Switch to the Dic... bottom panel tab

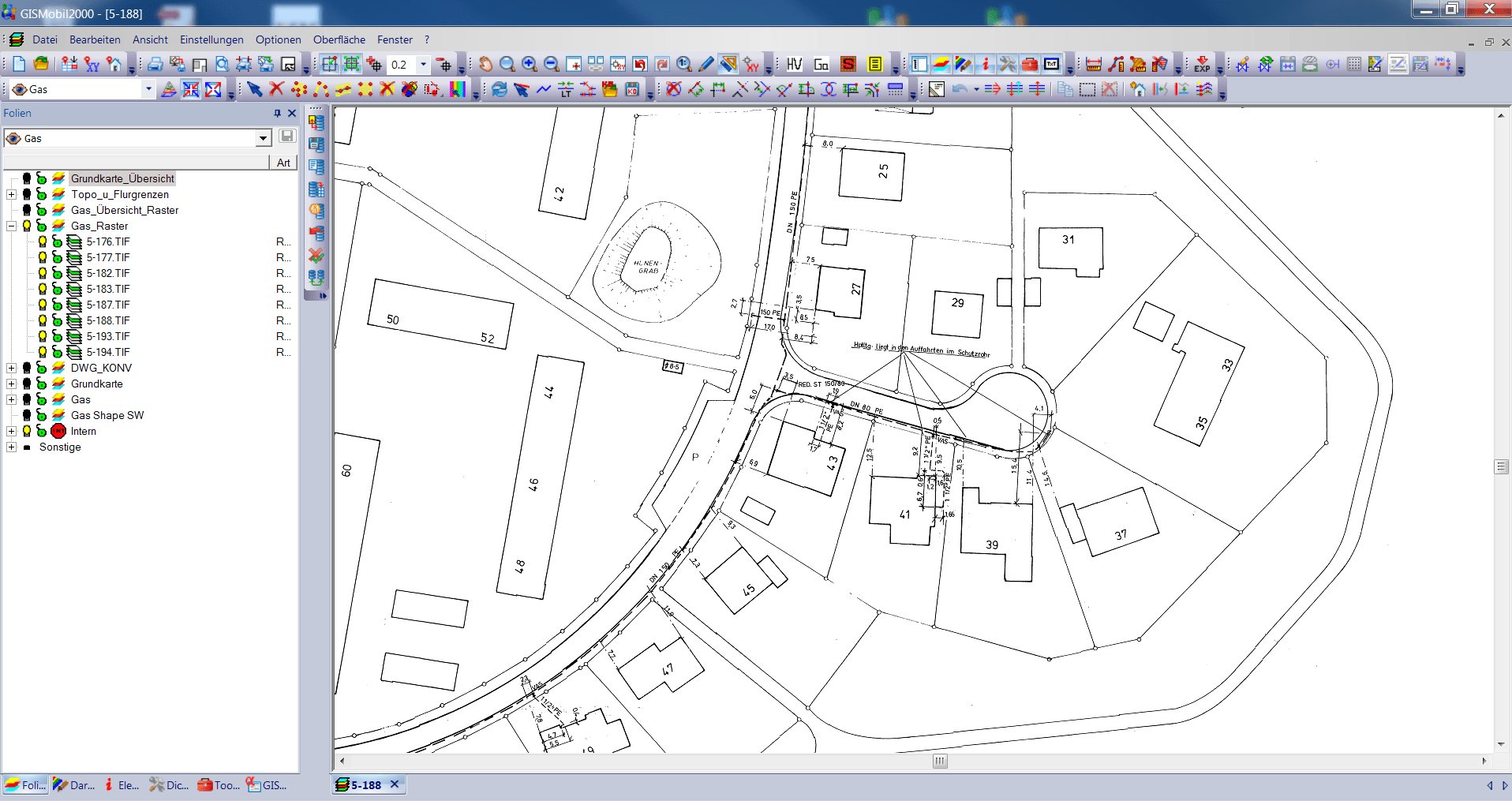tap(170, 785)
